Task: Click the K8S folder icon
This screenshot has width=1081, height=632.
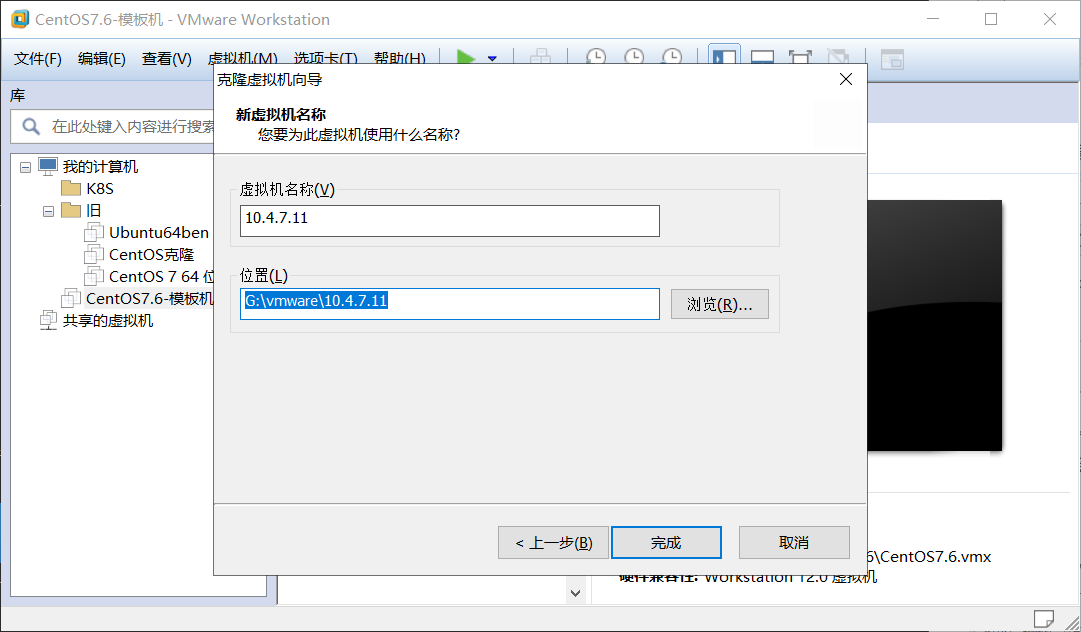Action: (70, 188)
